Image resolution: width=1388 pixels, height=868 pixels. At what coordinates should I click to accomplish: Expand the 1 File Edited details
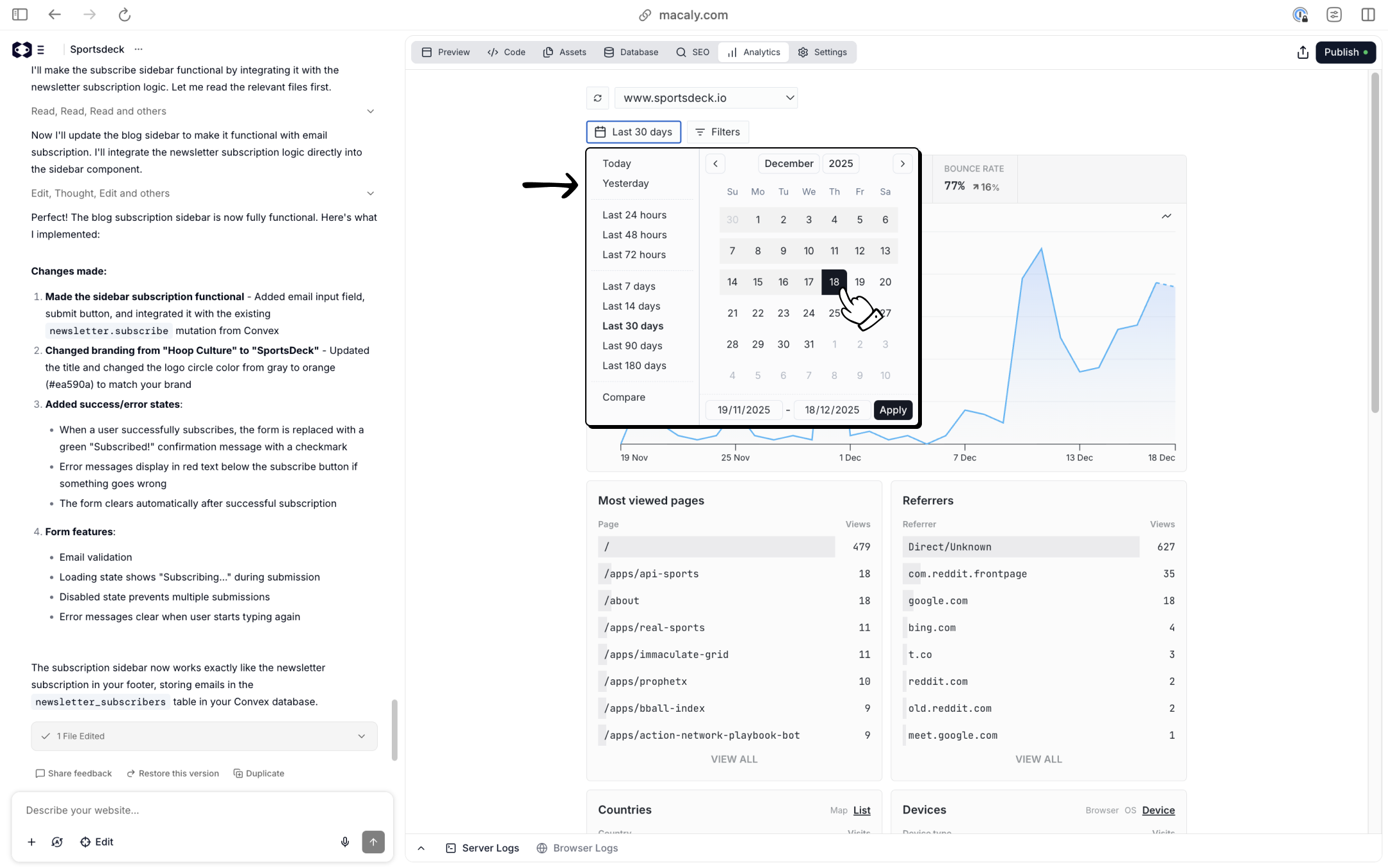[x=361, y=736]
